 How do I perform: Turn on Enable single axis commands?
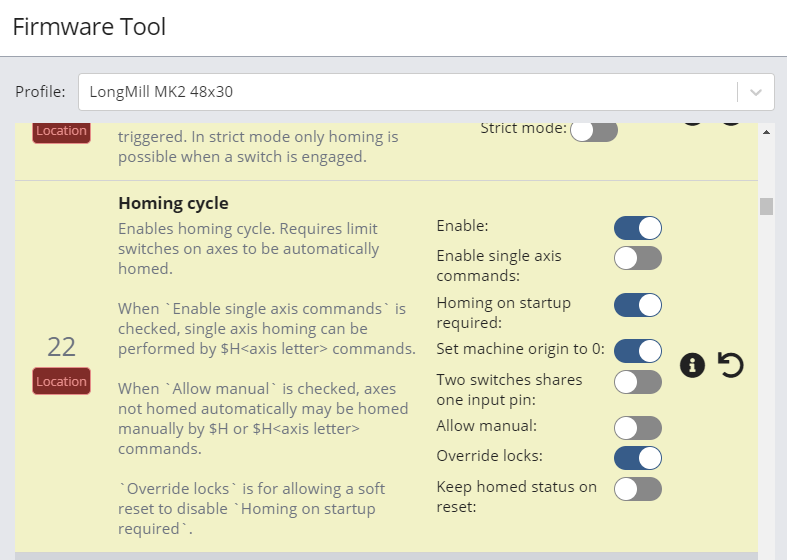pos(638,258)
